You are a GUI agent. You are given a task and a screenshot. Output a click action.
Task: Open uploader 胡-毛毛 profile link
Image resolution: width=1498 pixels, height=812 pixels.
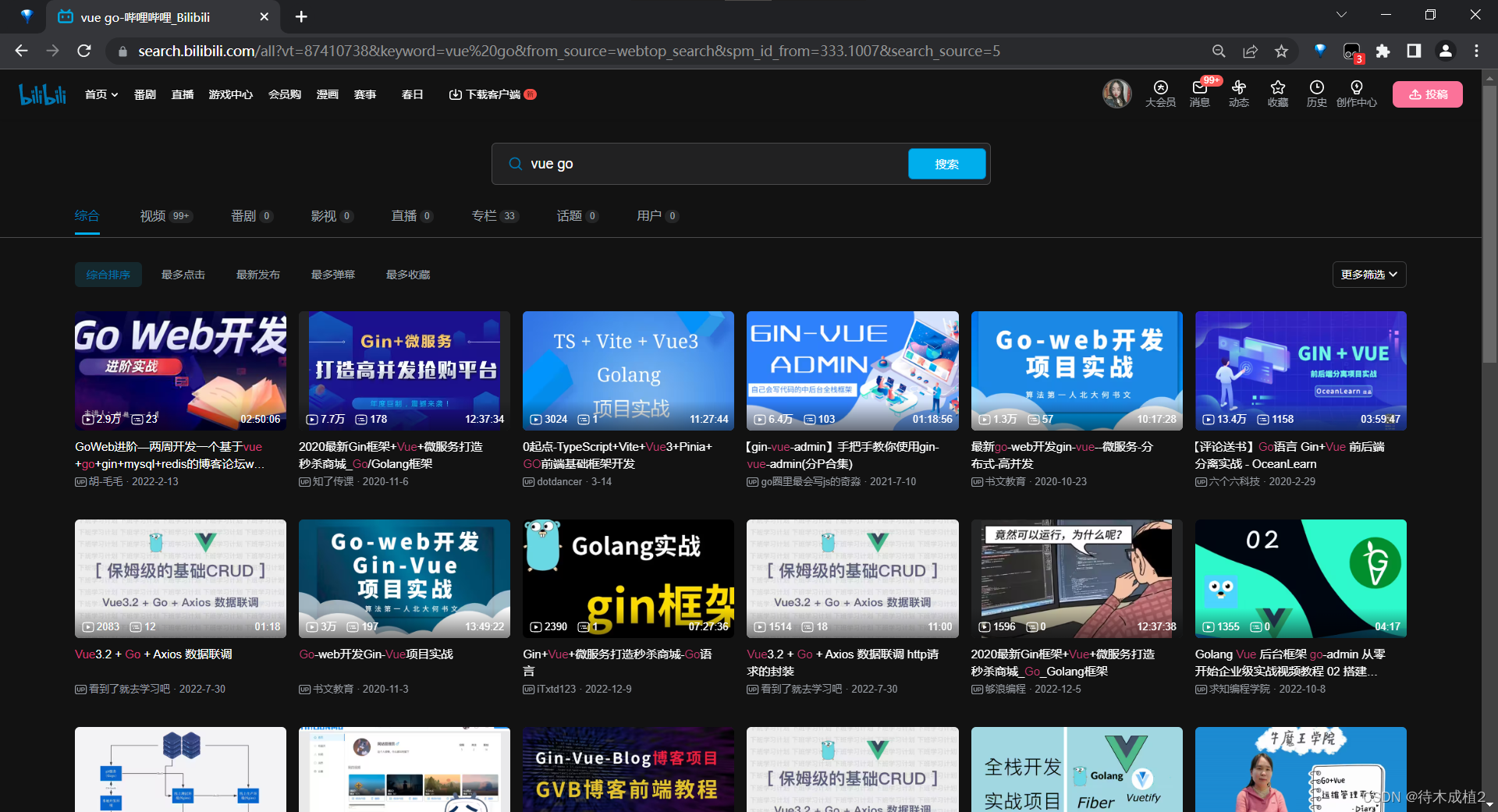(105, 482)
